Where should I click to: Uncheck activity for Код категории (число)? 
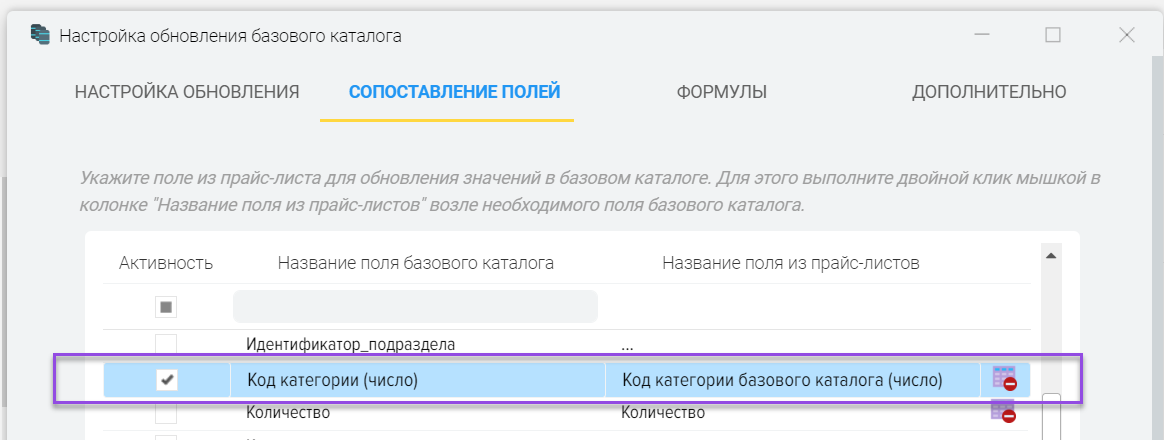pos(167,380)
